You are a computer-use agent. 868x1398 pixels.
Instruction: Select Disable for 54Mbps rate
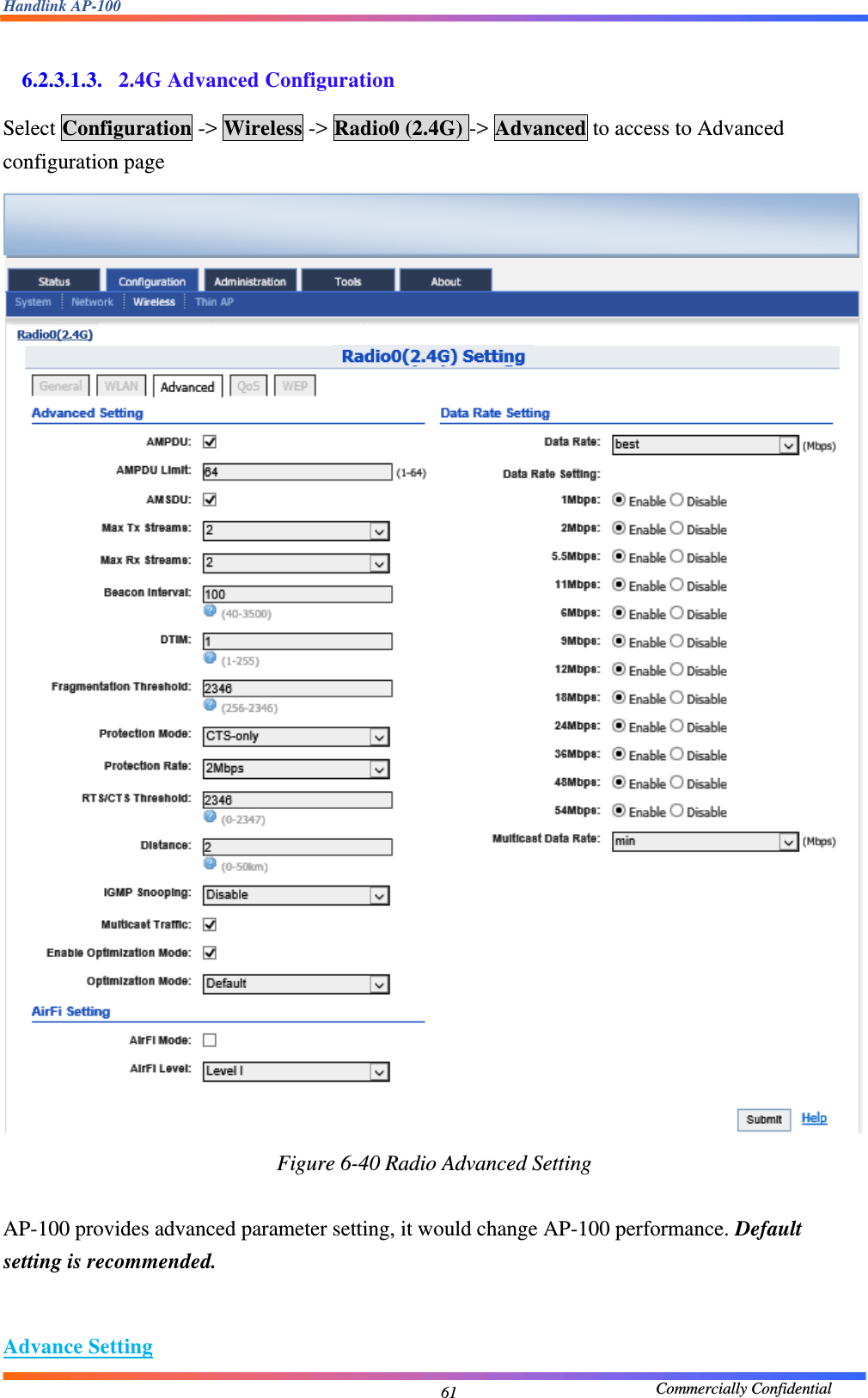coord(677,810)
